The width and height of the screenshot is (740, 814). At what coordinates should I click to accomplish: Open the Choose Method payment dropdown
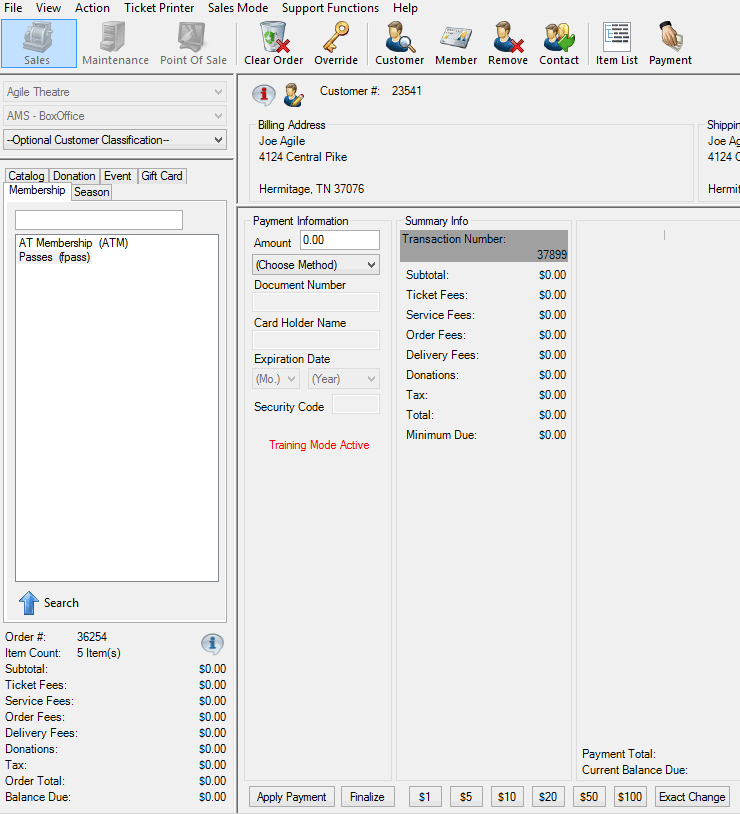coord(316,265)
